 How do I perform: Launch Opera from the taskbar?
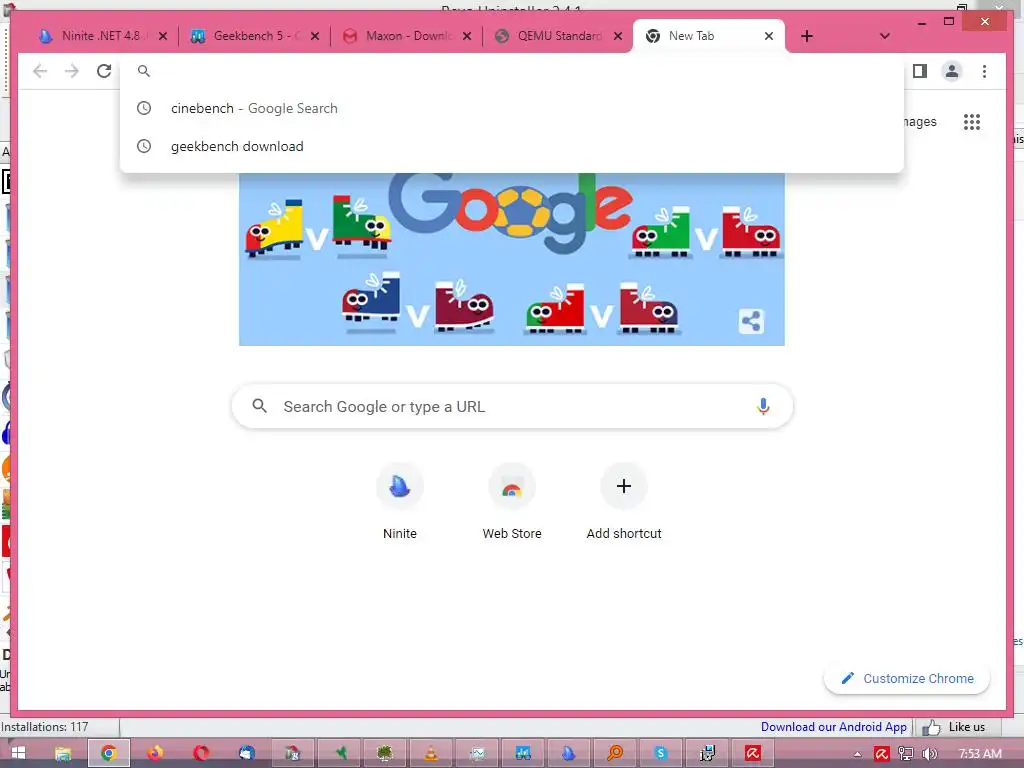point(201,754)
